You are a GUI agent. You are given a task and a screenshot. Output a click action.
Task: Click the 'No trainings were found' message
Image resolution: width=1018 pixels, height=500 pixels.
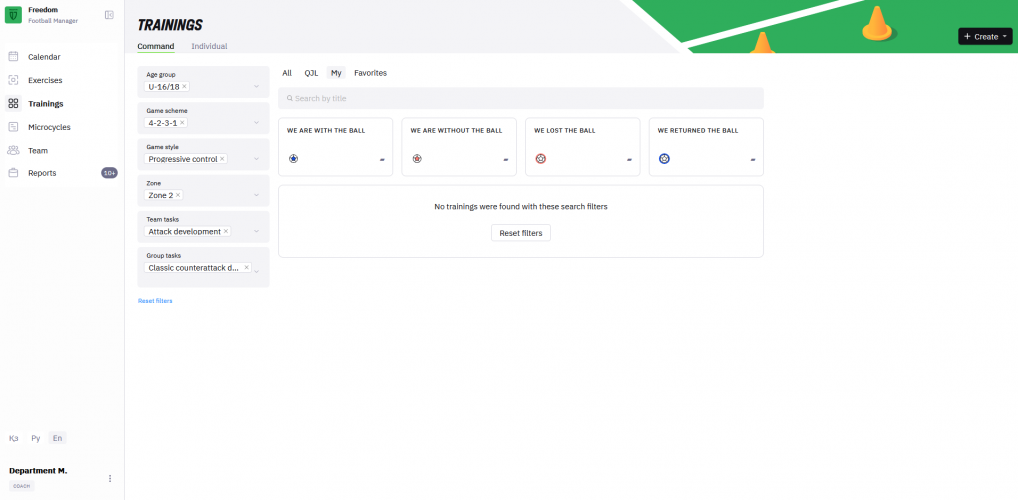pos(521,206)
